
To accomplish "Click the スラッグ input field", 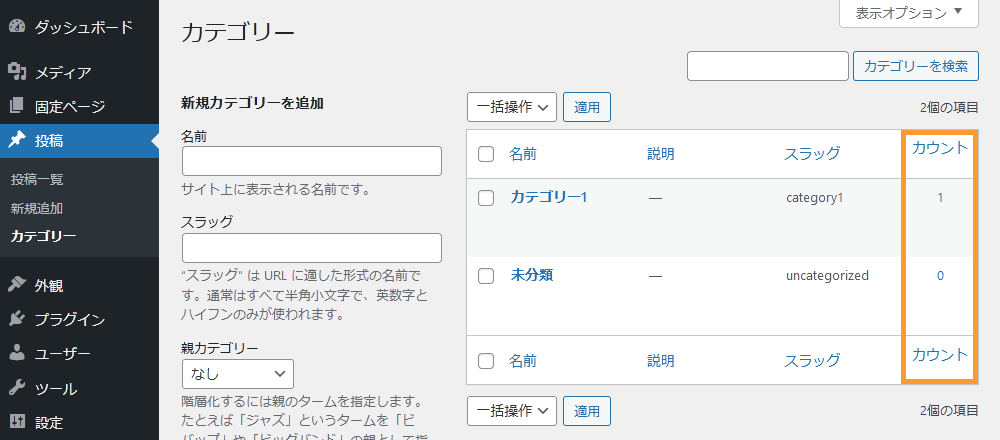I will pyautogui.click(x=312, y=248).
